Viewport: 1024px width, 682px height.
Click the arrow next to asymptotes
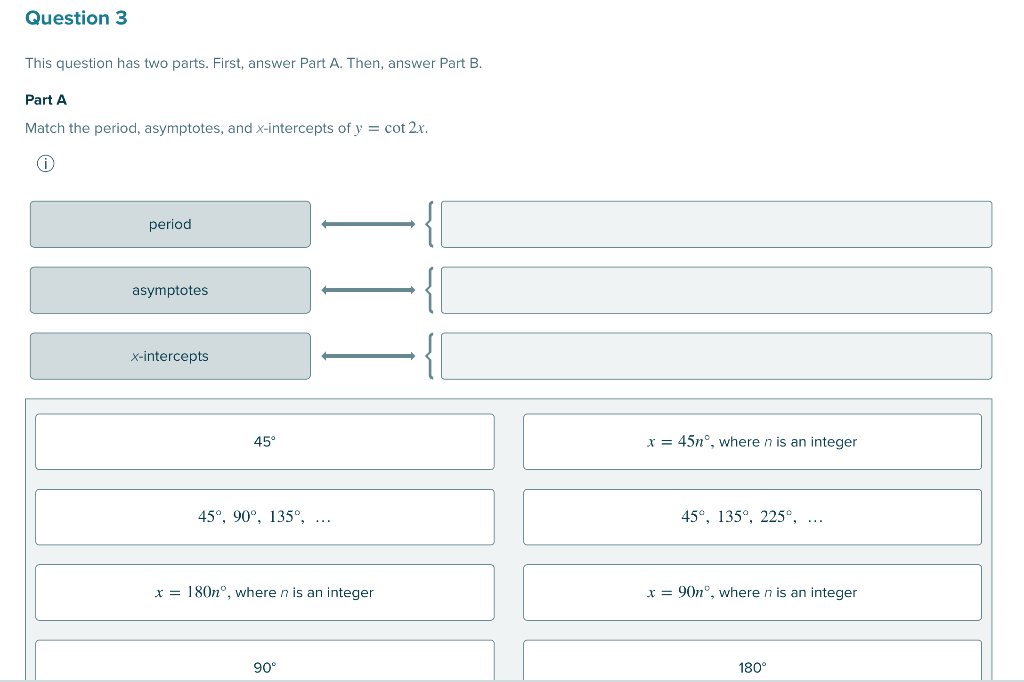368,290
